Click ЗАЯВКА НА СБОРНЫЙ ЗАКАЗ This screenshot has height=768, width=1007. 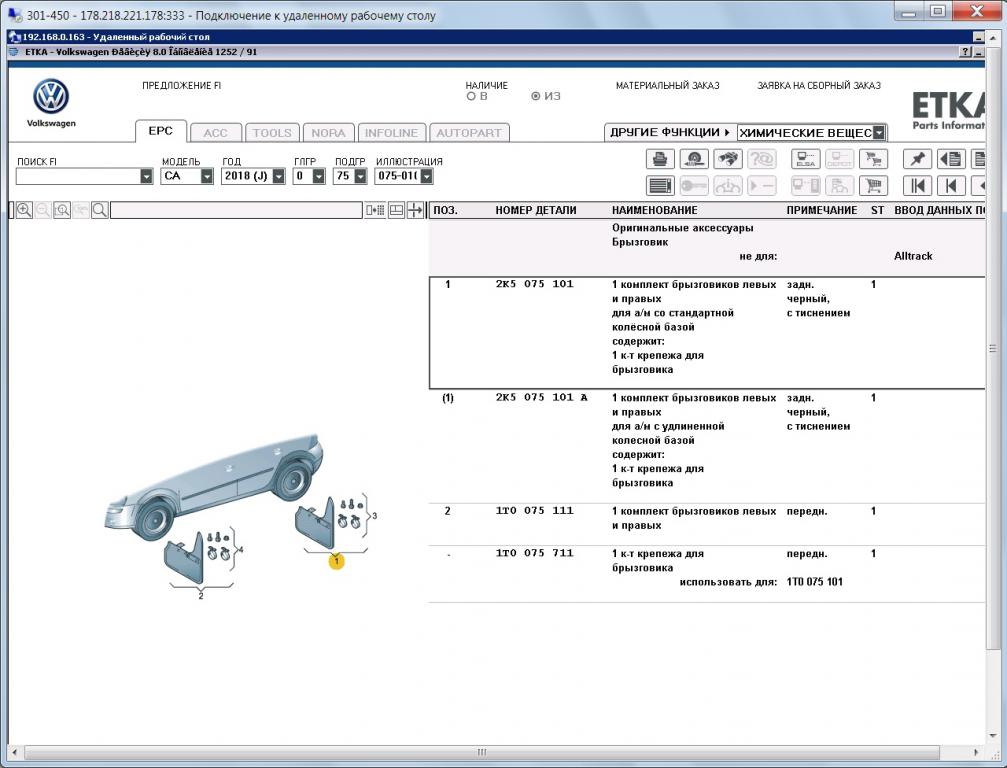pos(819,85)
